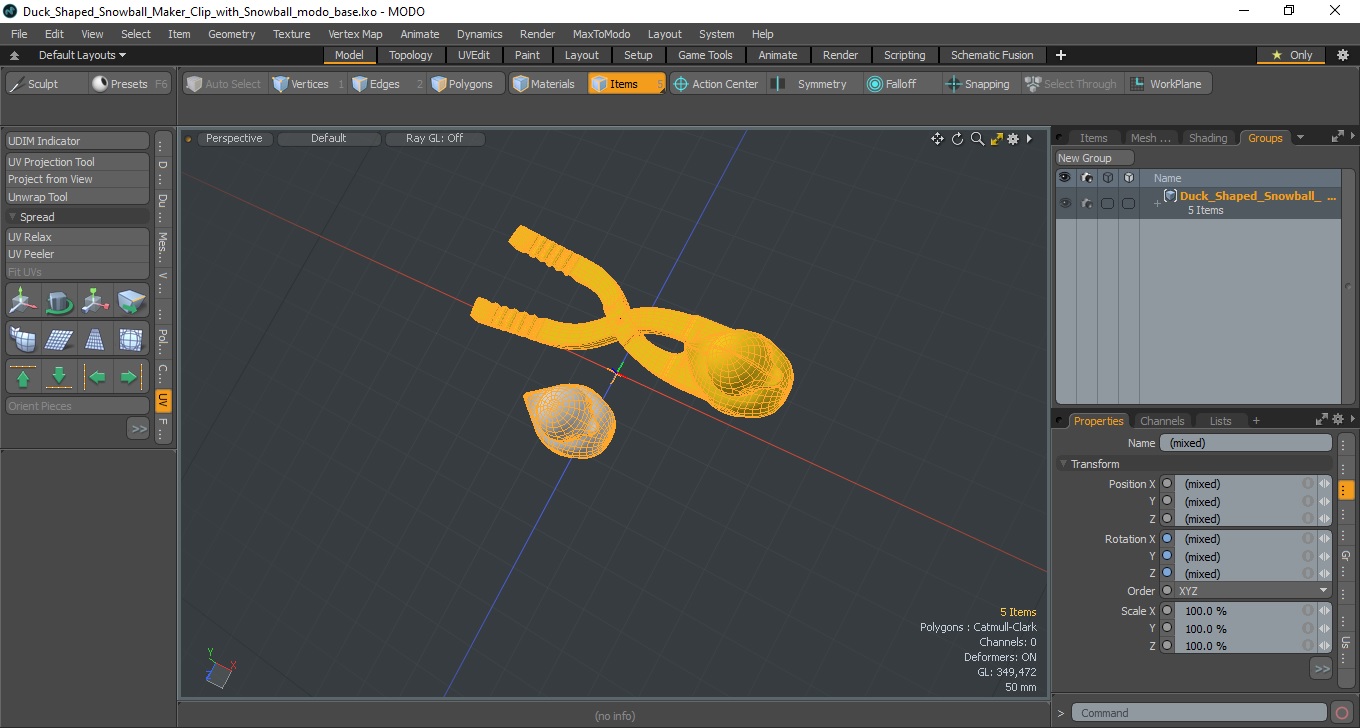Image resolution: width=1360 pixels, height=728 pixels.
Task: Click the viewport zoom magnifier icon
Action: 977,139
